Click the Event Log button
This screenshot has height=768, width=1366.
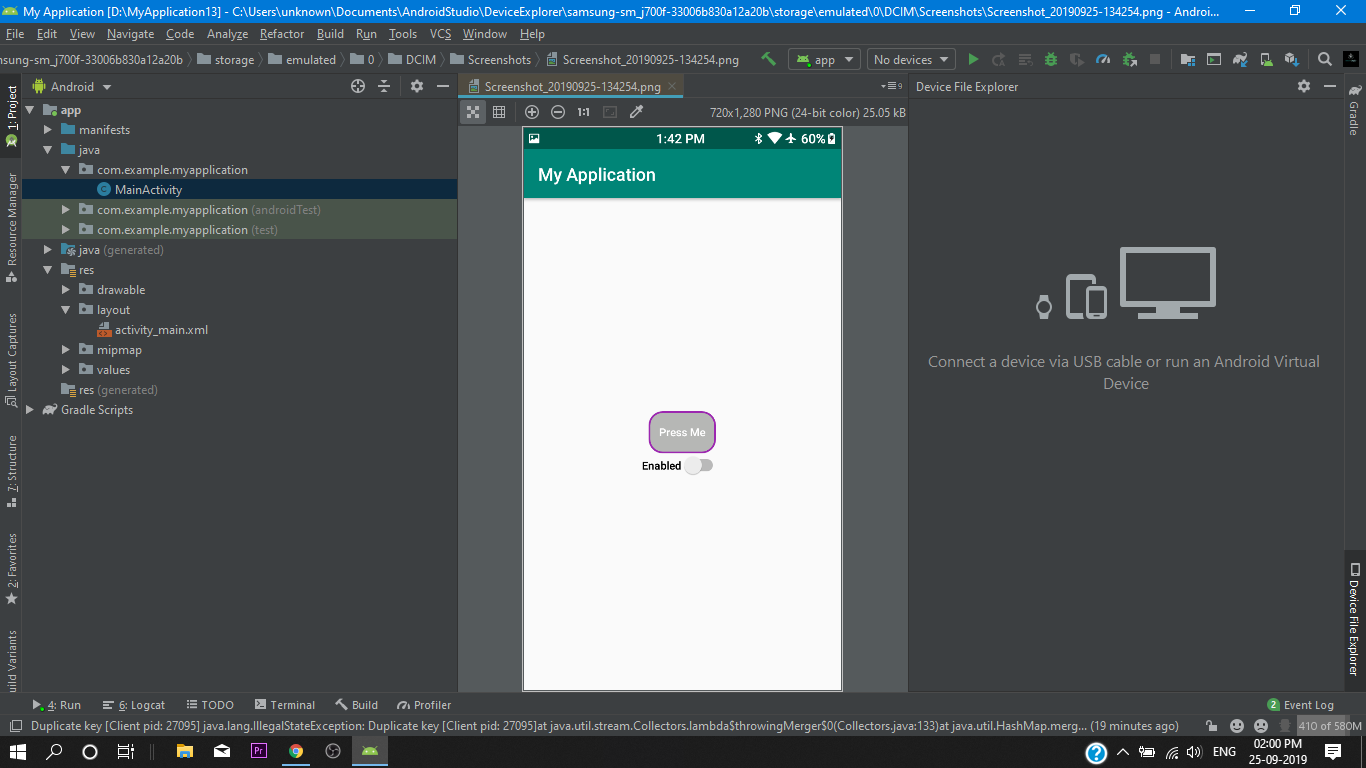(x=1300, y=705)
